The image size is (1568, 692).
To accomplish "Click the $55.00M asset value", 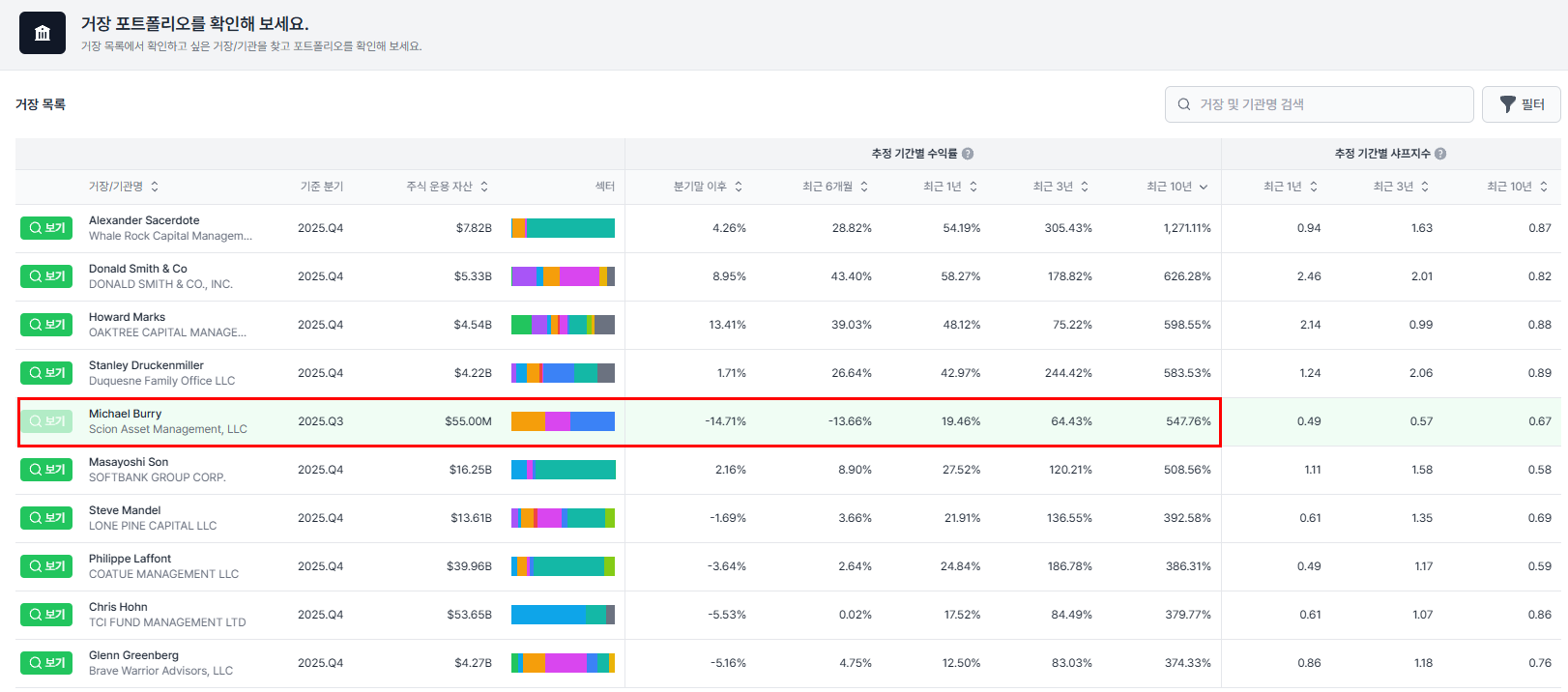I will 468,421.
